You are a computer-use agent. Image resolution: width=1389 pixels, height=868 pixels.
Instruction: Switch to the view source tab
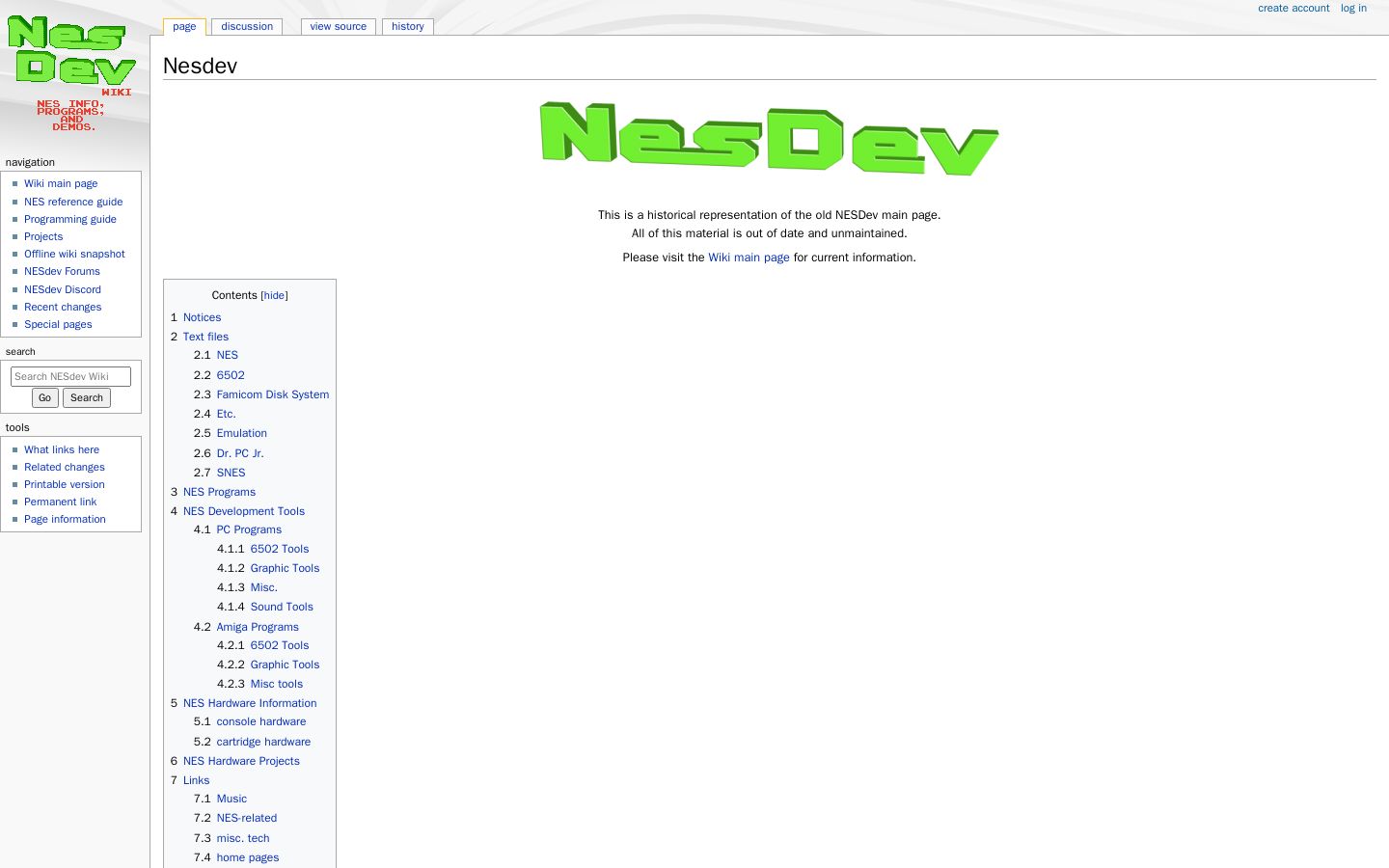[x=339, y=26]
